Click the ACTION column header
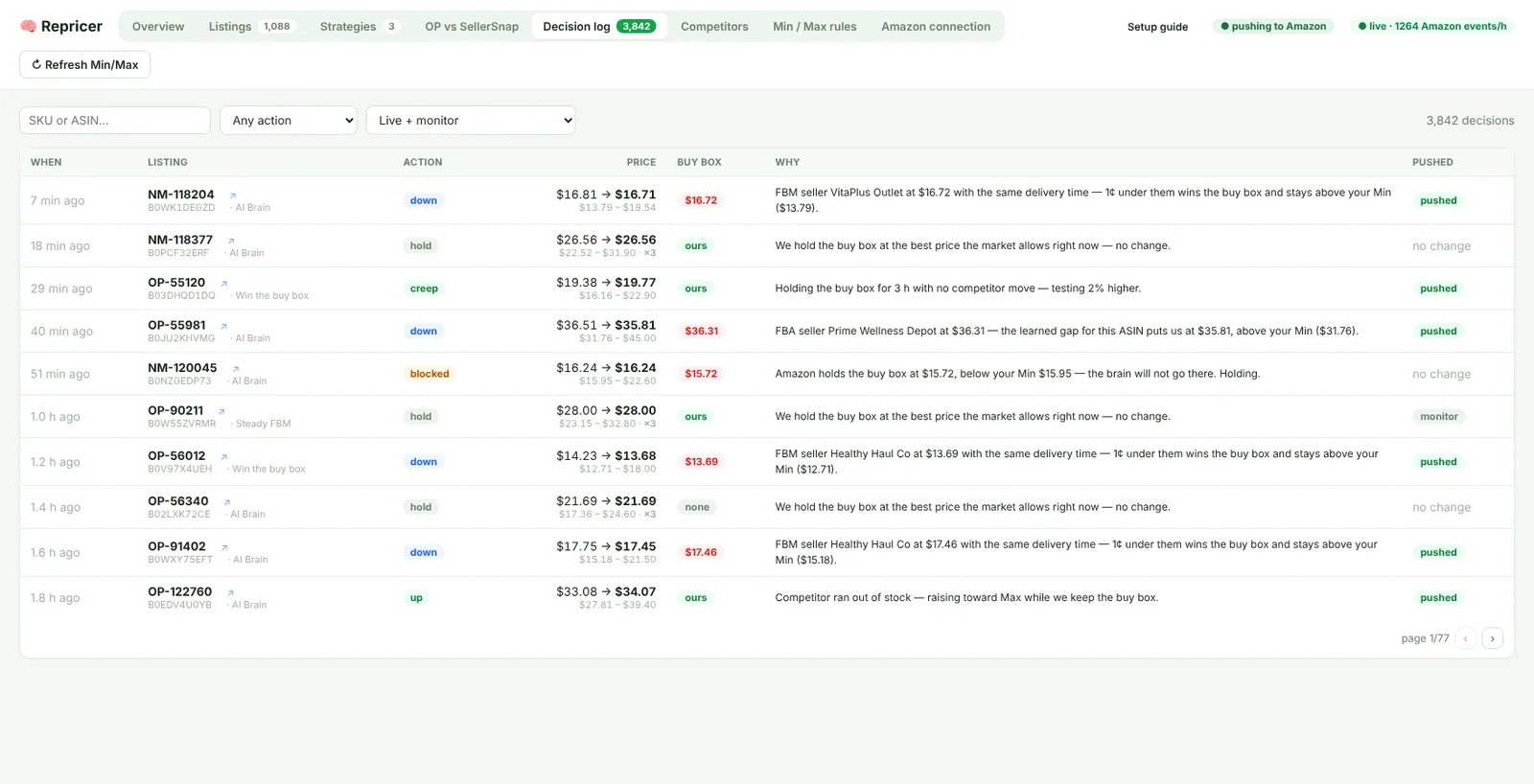 [423, 162]
